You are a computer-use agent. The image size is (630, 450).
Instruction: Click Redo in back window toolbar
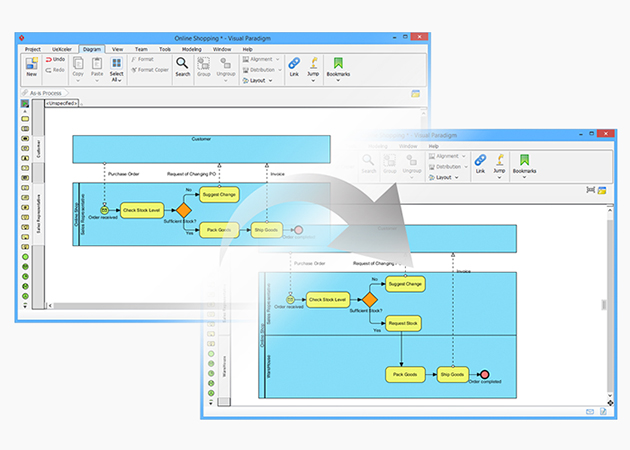point(55,70)
